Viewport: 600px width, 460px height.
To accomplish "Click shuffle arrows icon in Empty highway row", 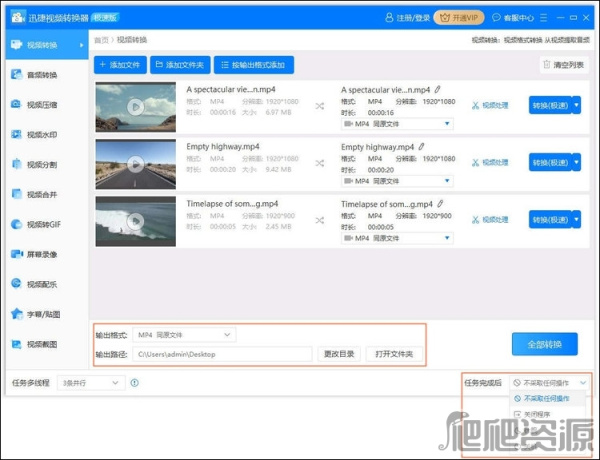I will (320, 163).
